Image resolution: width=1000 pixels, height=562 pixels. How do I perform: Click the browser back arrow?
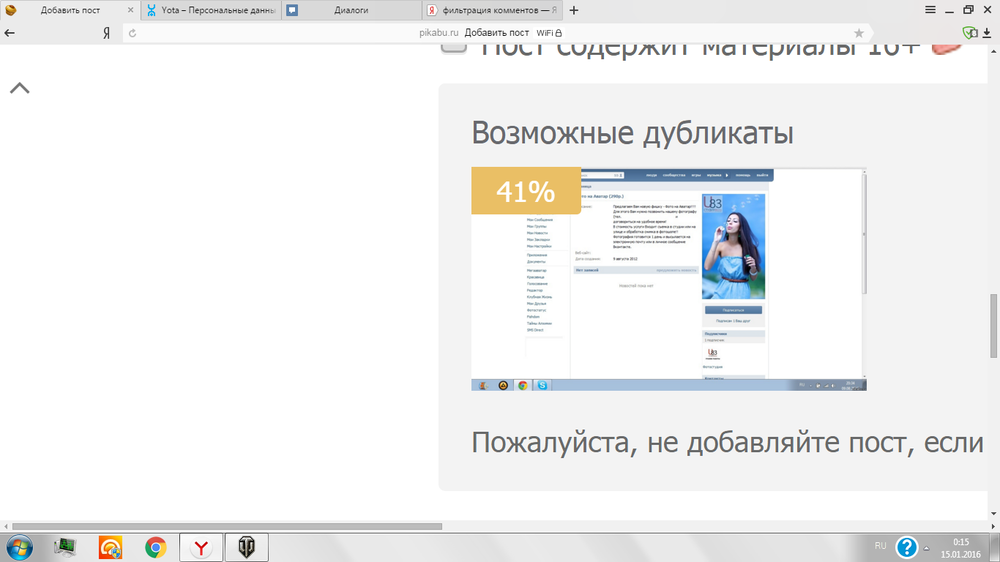[10, 33]
